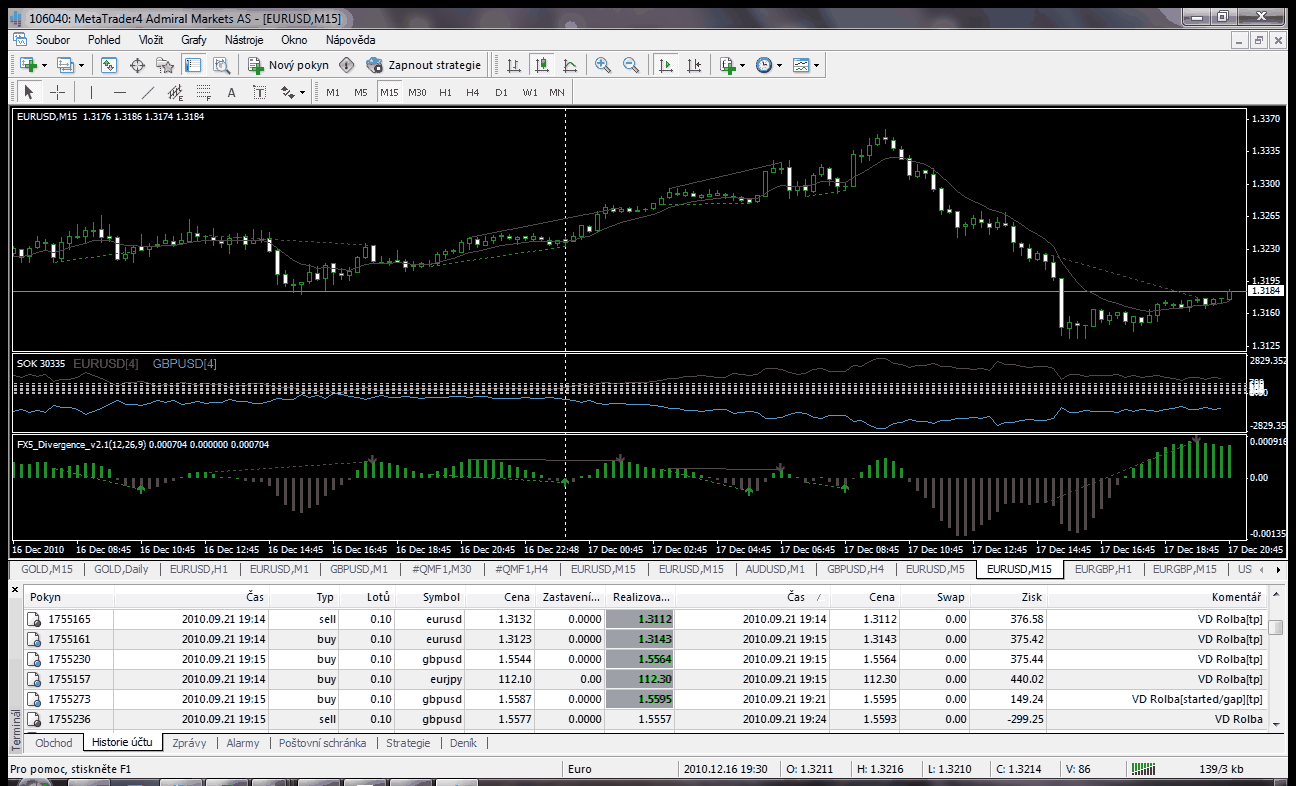This screenshot has height=786, width=1296.
Task: Click the Euro profile in status bar
Action: (579, 769)
